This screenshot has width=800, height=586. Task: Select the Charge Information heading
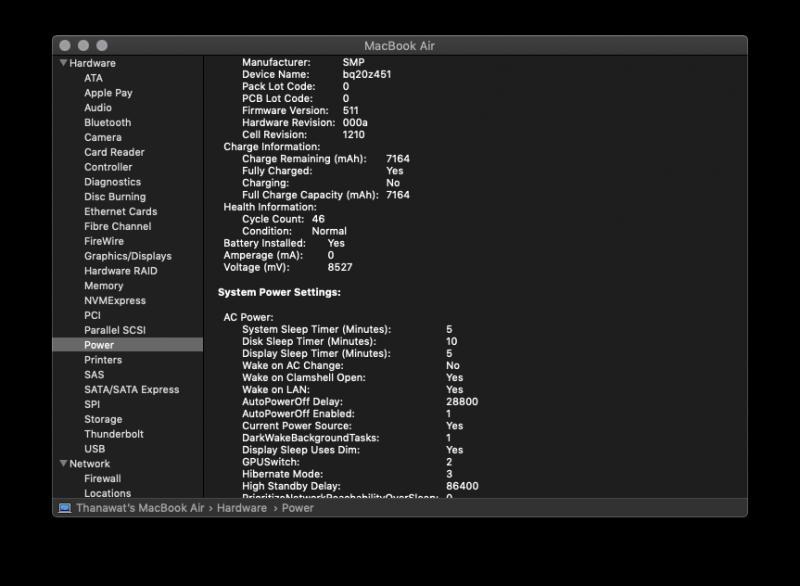click(x=272, y=147)
